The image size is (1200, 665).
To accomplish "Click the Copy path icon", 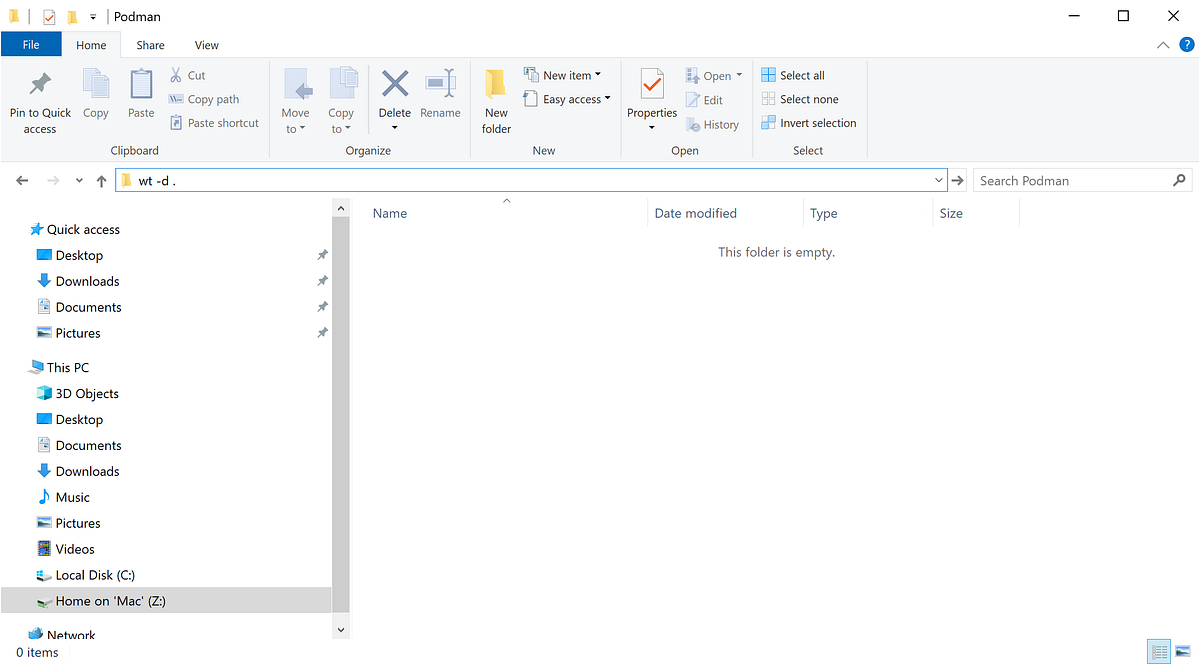I will coord(176,99).
